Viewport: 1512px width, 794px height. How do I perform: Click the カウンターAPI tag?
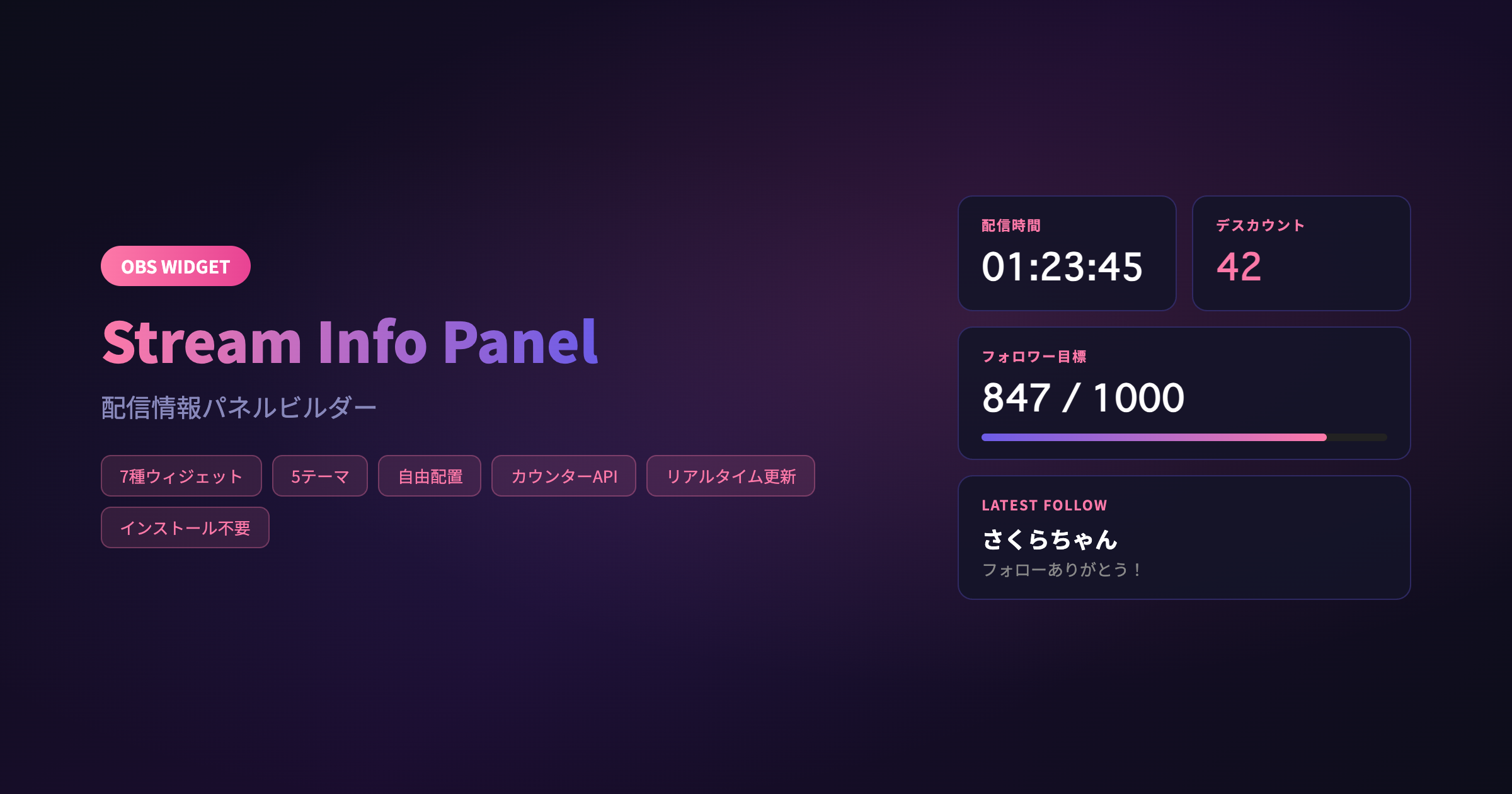click(x=564, y=476)
